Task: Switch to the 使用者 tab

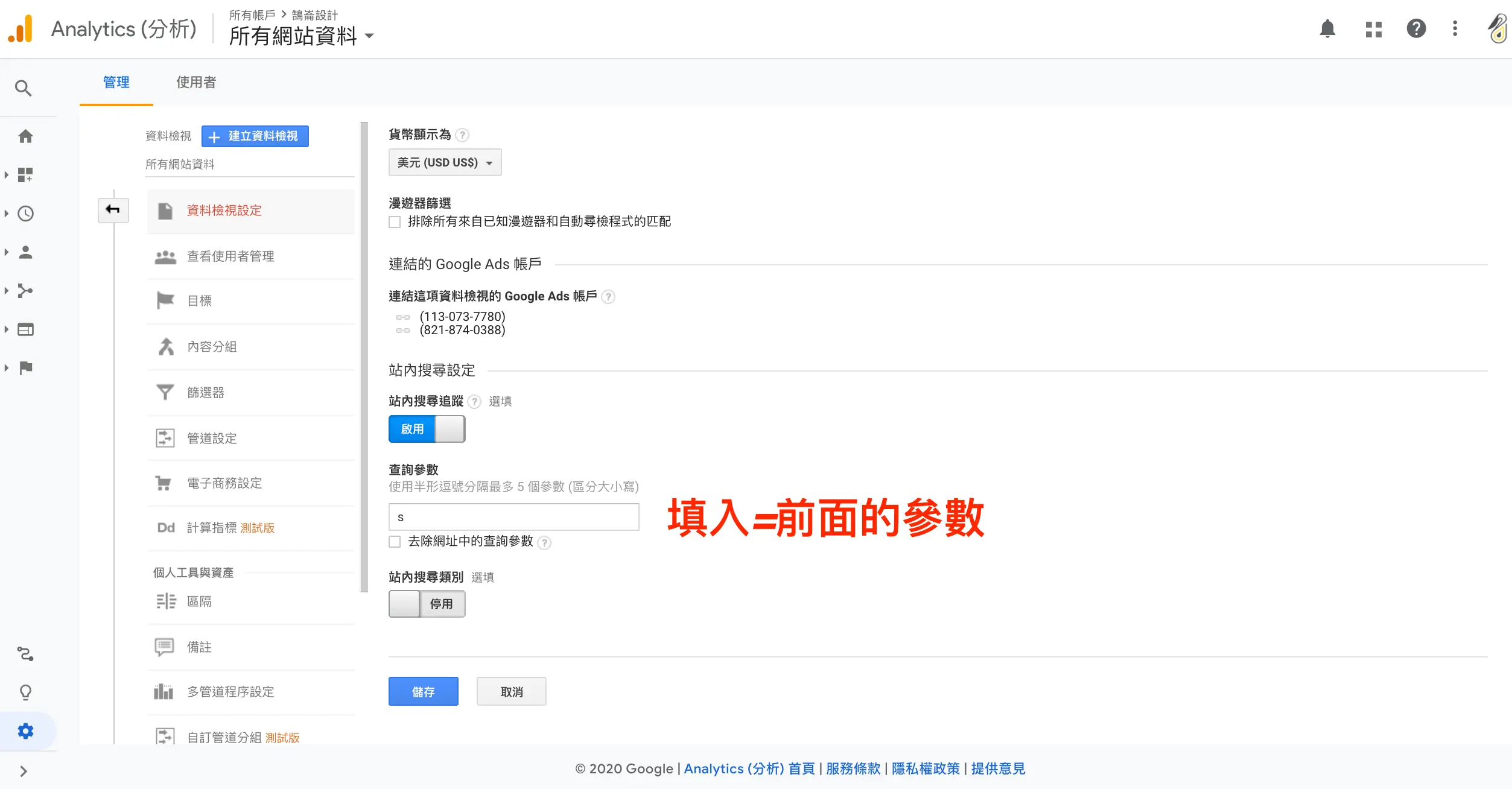Action: tap(196, 82)
